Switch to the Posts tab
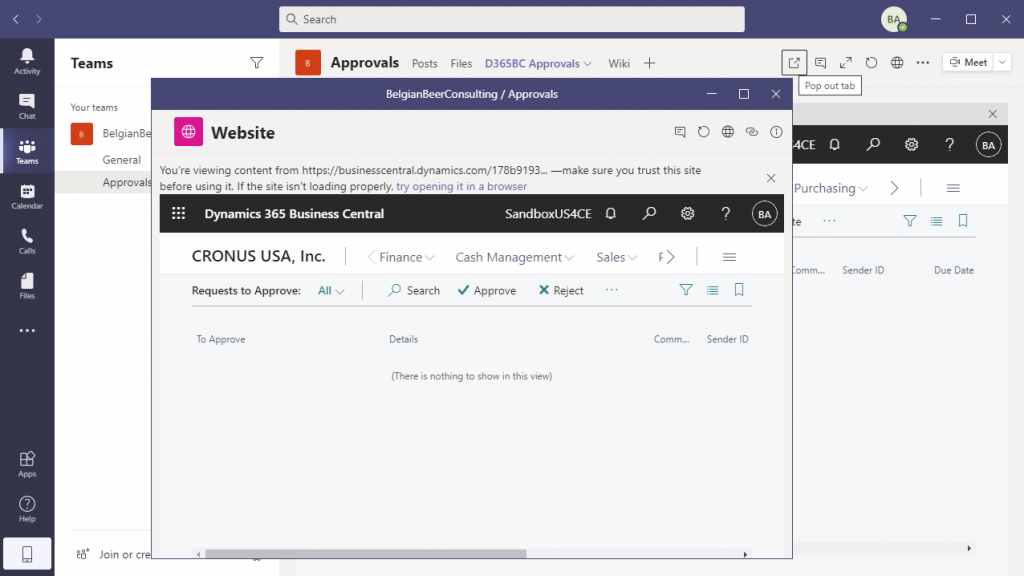This screenshot has width=1024, height=576. click(x=424, y=63)
